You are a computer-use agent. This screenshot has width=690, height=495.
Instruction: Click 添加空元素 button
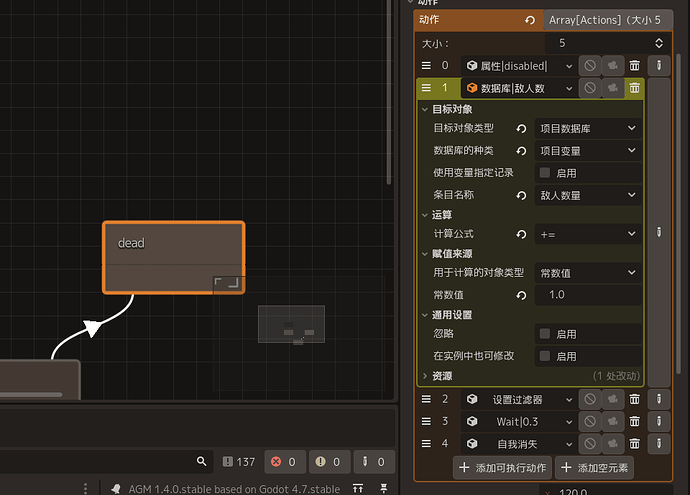[594, 467]
